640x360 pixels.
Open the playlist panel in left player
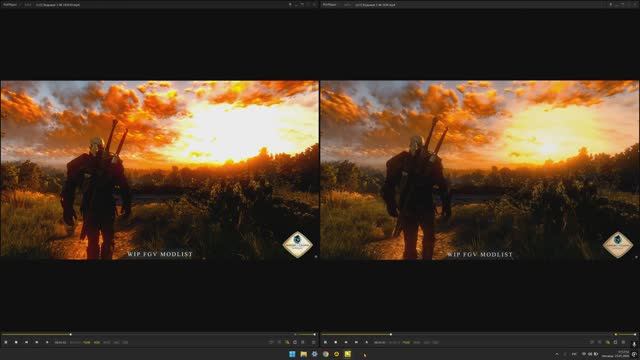[313, 342]
